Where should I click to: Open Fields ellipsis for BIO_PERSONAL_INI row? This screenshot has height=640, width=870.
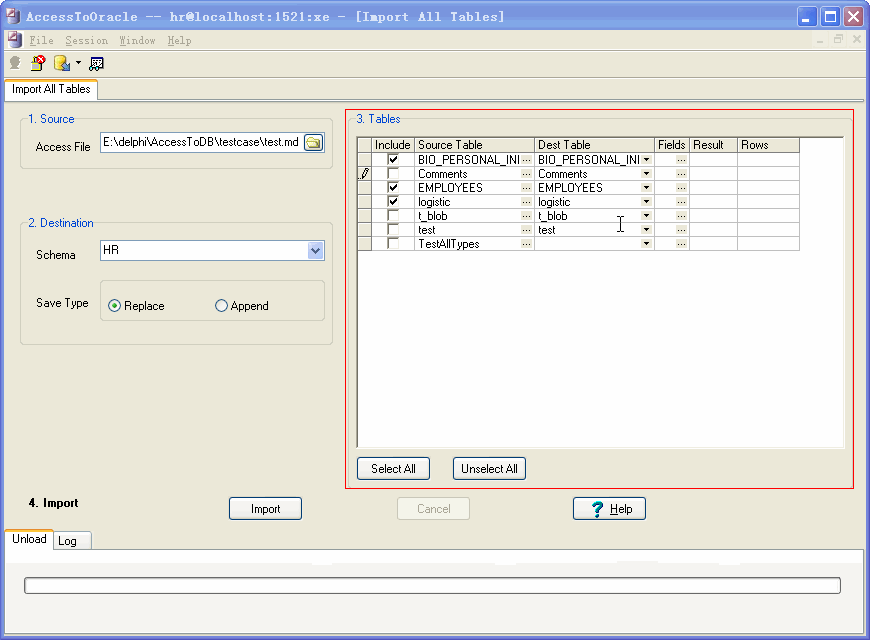pos(681,160)
